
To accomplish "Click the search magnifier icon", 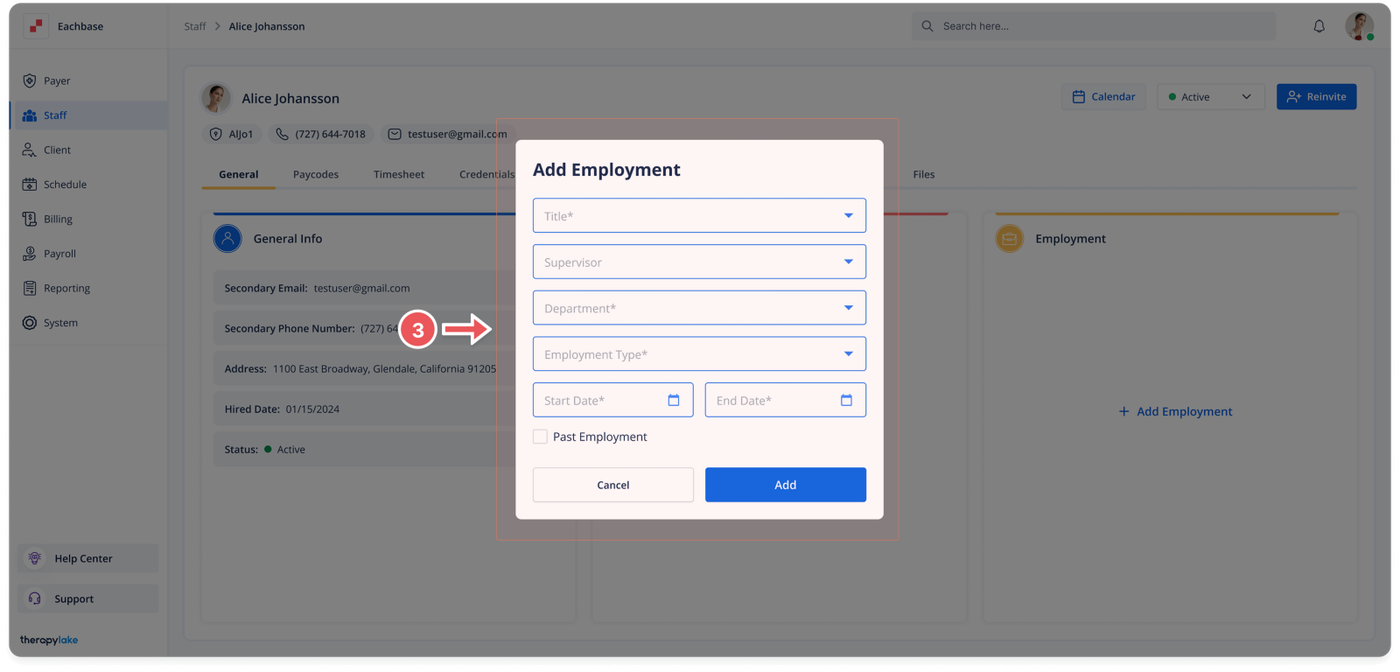I will point(927,26).
